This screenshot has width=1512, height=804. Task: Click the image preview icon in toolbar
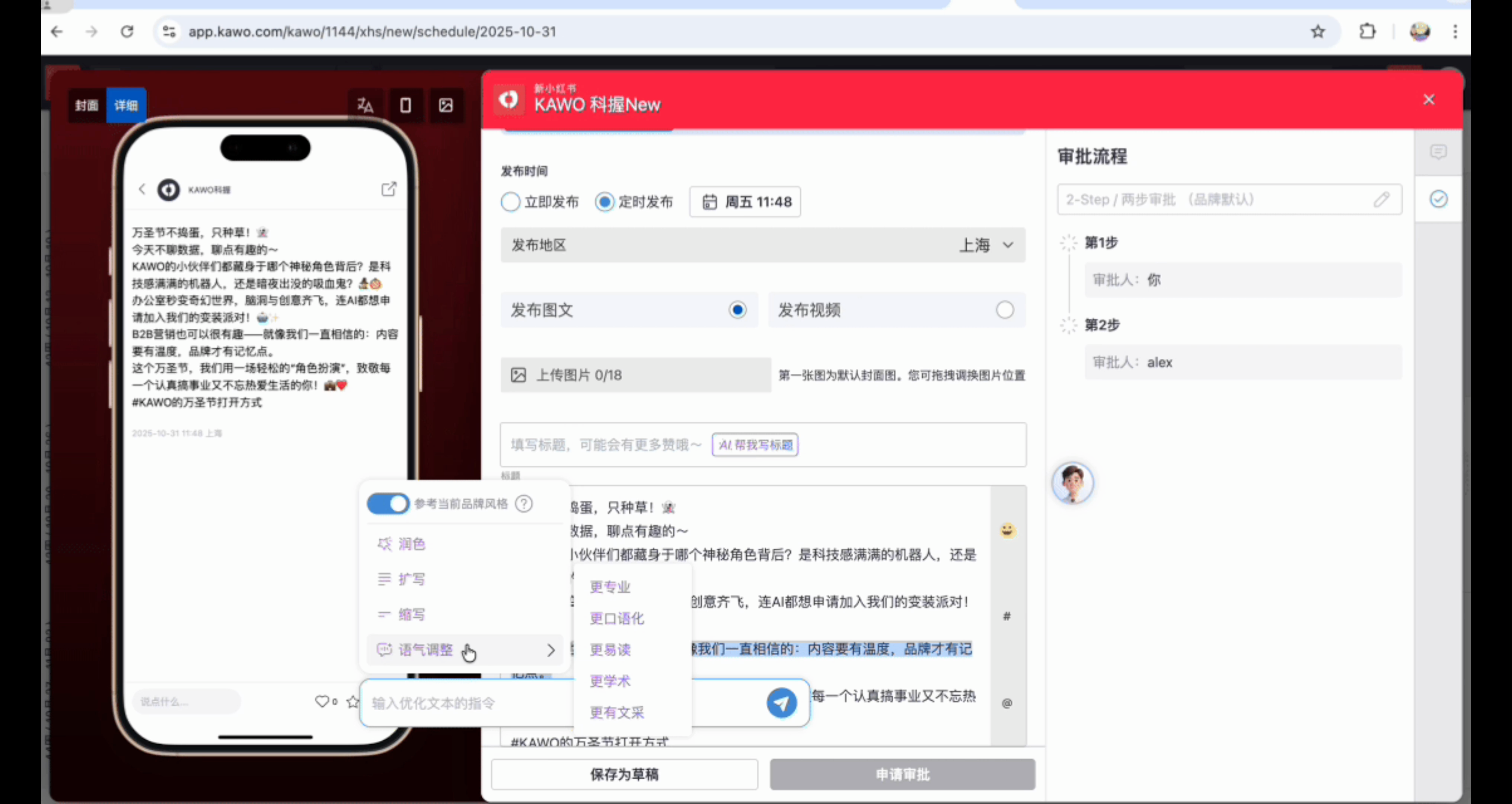click(446, 105)
